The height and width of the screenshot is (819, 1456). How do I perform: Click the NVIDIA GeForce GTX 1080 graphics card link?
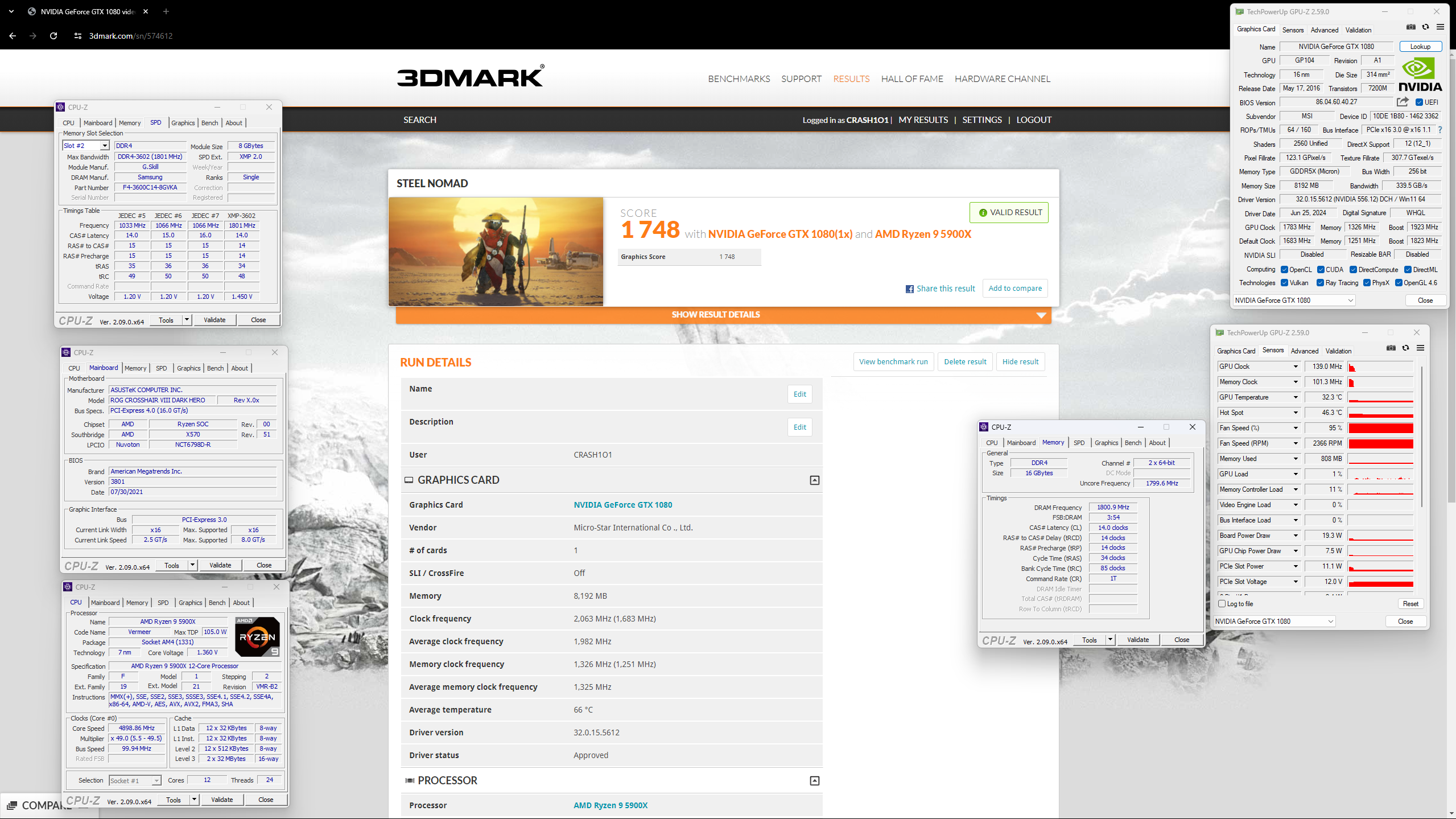click(x=622, y=505)
